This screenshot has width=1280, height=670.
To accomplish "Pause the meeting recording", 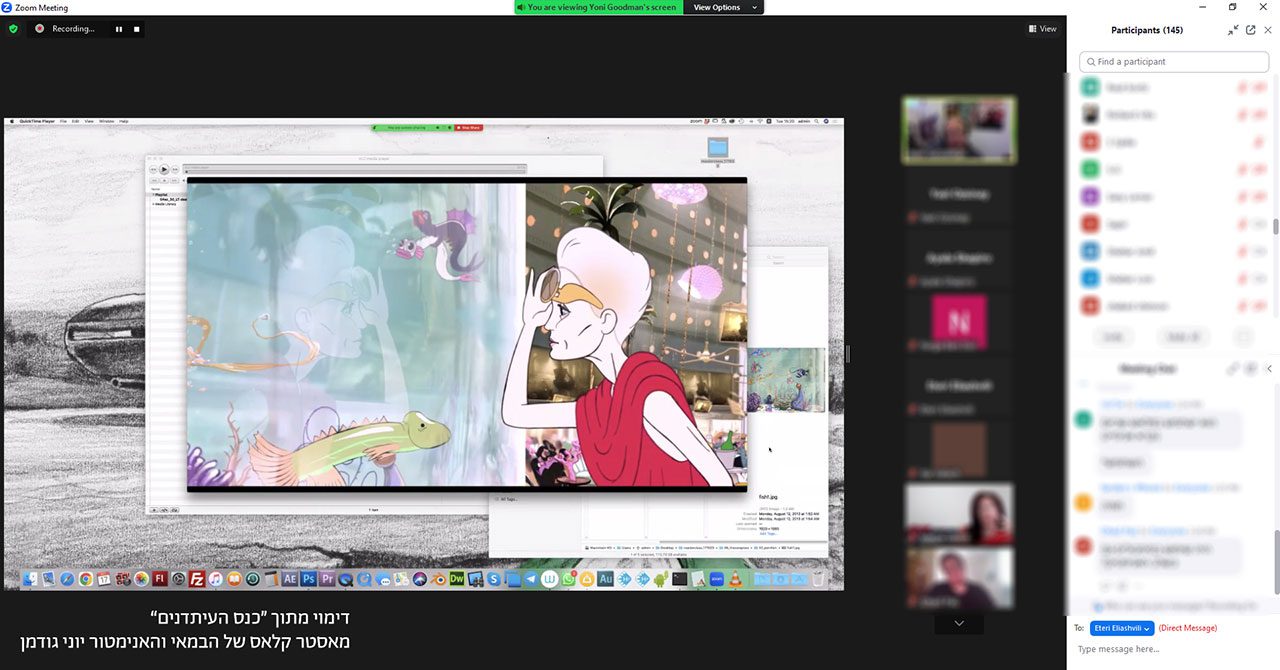I will [119, 29].
